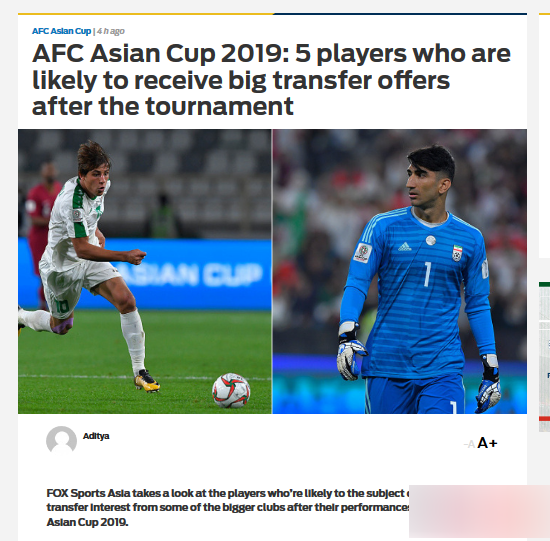Click the pink overlay box at bottom right
The width and height of the screenshot is (550, 541).
pyautogui.click(x=479, y=511)
